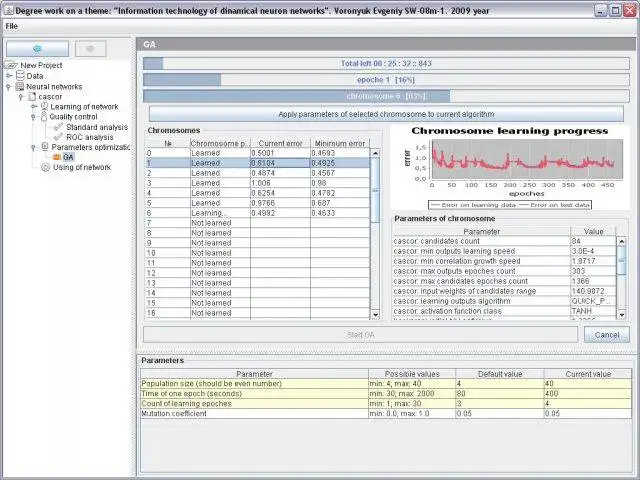Select chromosome row 5 with error 0.9766
The width and height of the screenshot is (640, 480).
258,203
